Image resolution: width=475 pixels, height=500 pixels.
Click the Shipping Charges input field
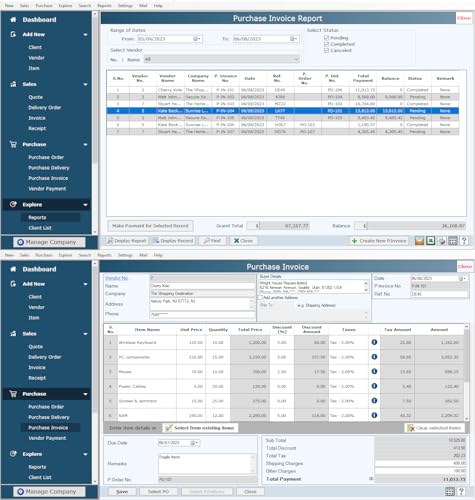tap(421, 463)
